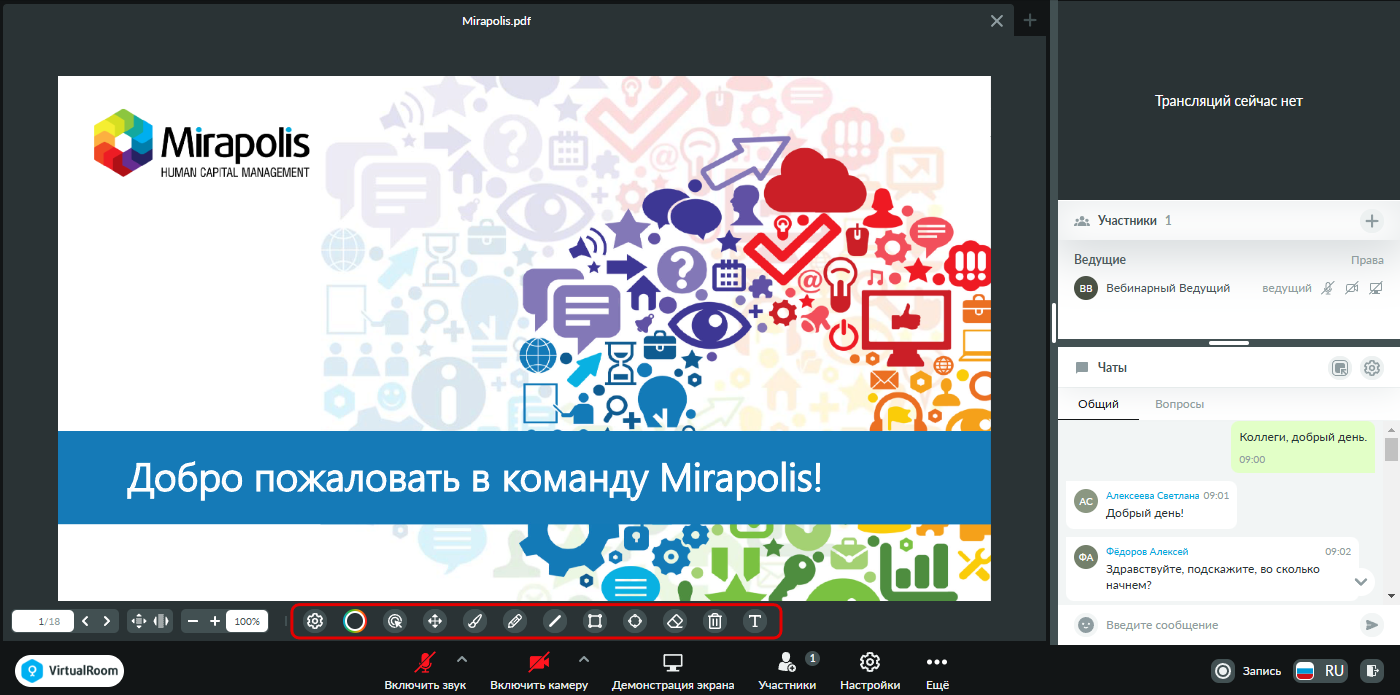Open the drawing color picker ring
Viewport: 1400px width, 695px height.
point(355,621)
